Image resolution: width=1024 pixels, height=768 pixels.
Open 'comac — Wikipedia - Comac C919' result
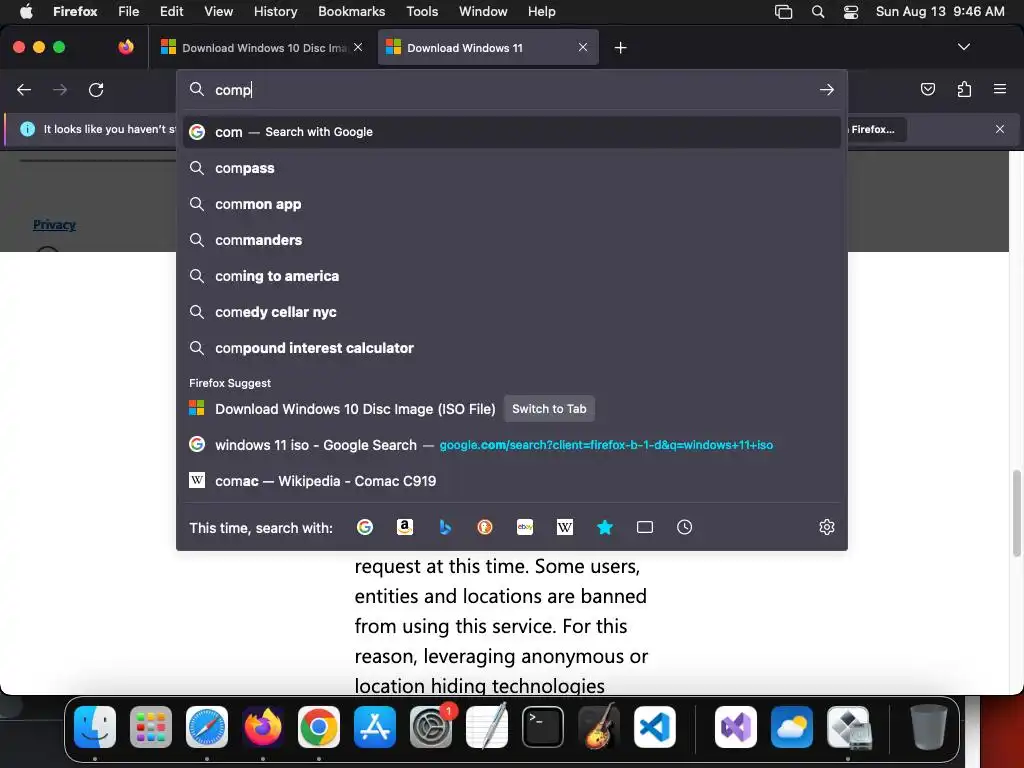click(511, 481)
